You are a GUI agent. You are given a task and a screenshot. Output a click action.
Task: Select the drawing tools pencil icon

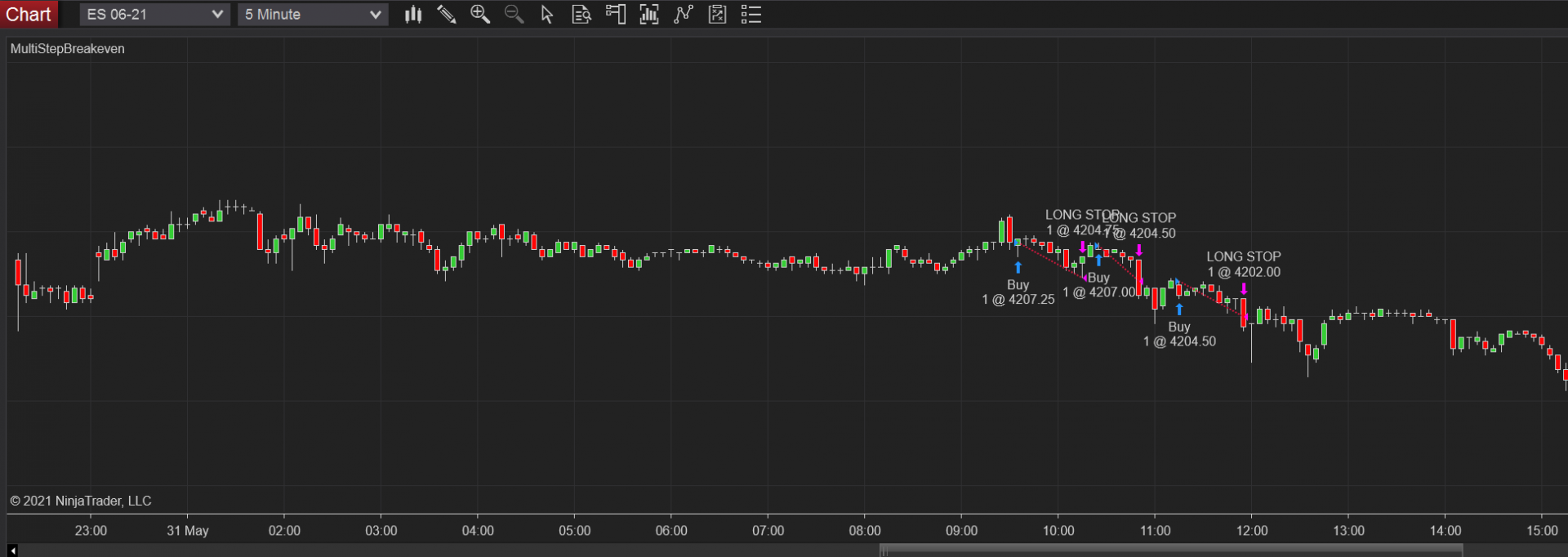(x=447, y=14)
